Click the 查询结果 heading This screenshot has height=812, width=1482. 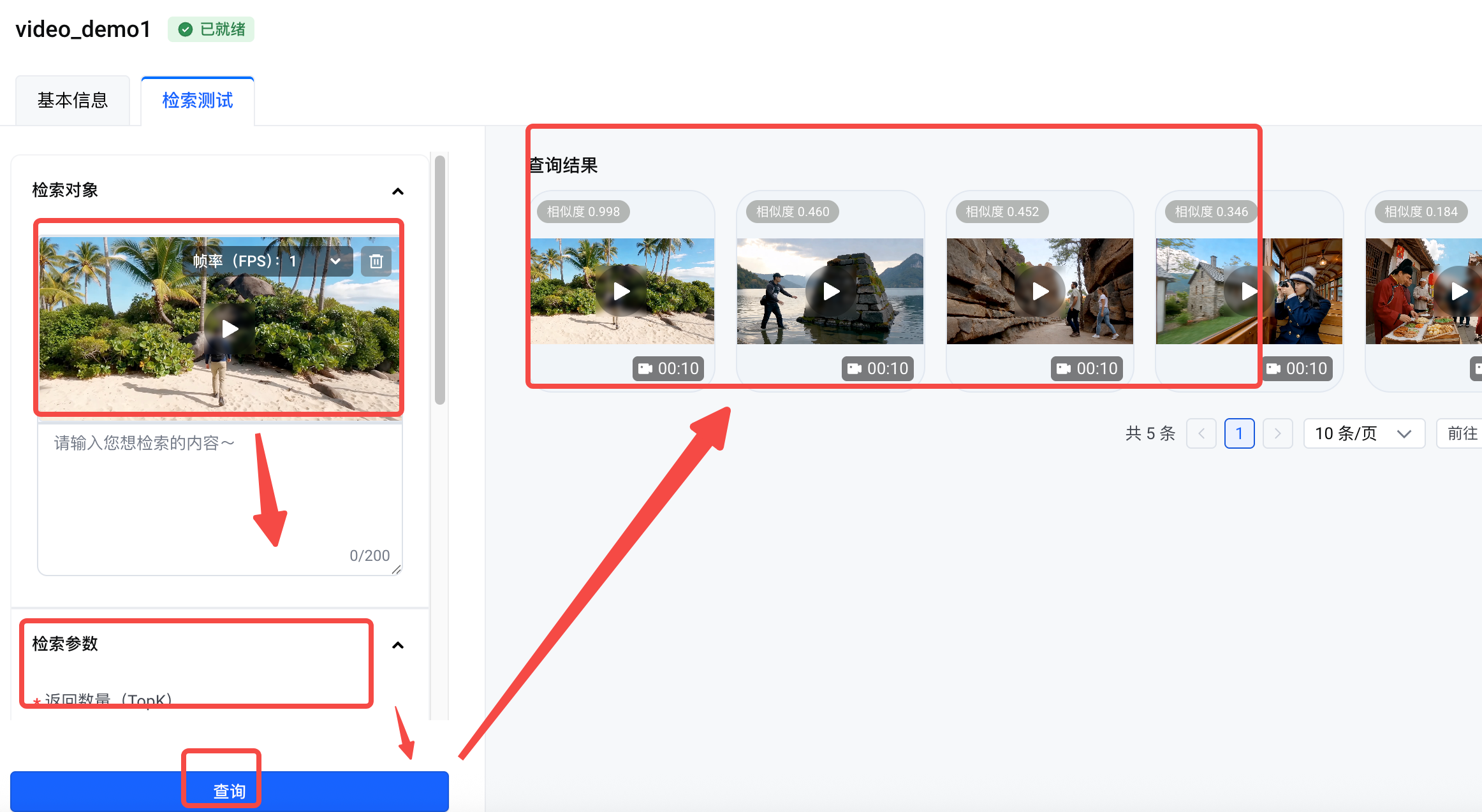(x=564, y=166)
